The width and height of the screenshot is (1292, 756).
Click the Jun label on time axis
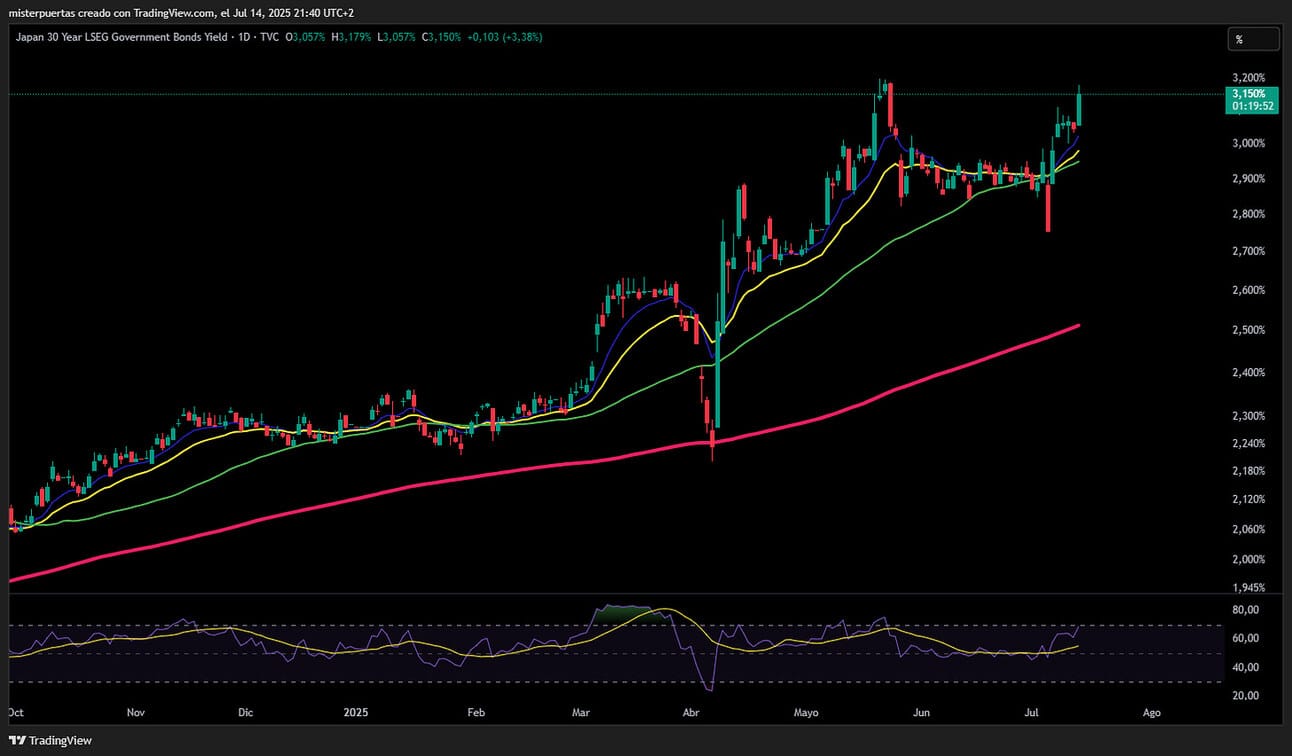click(922, 713)
